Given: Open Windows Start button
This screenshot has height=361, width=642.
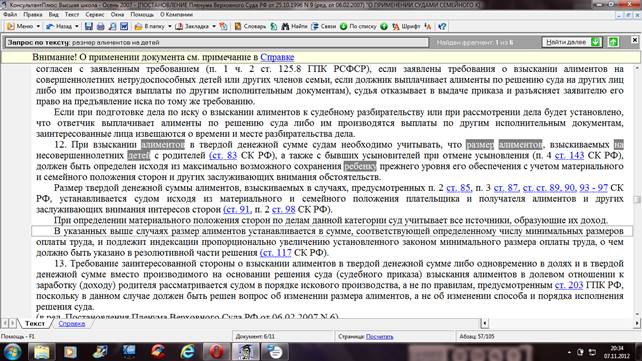Looking at the screenshot, I should (12, 352).
